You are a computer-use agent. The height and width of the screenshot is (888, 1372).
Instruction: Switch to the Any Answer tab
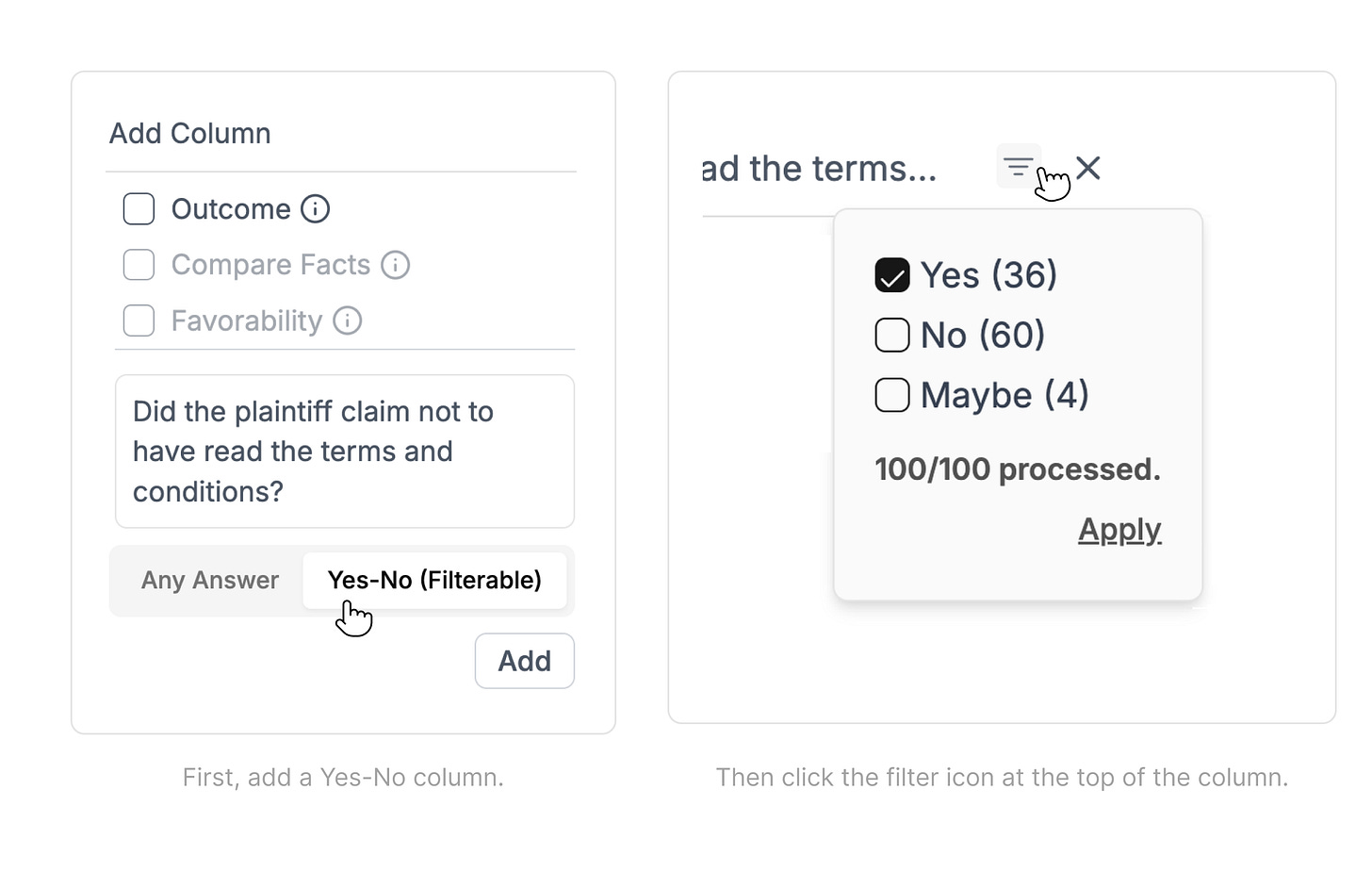tap(209, 581)
